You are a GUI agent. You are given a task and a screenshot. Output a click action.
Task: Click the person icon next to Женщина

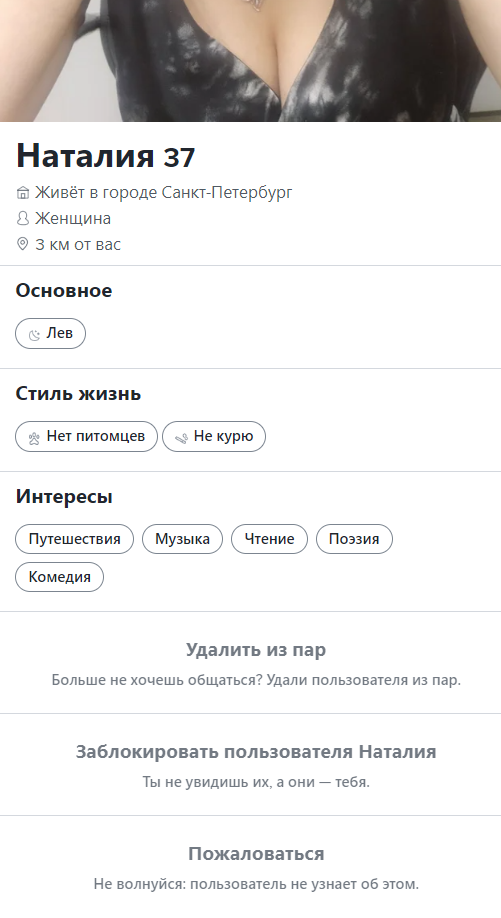[x=22, y=219]
